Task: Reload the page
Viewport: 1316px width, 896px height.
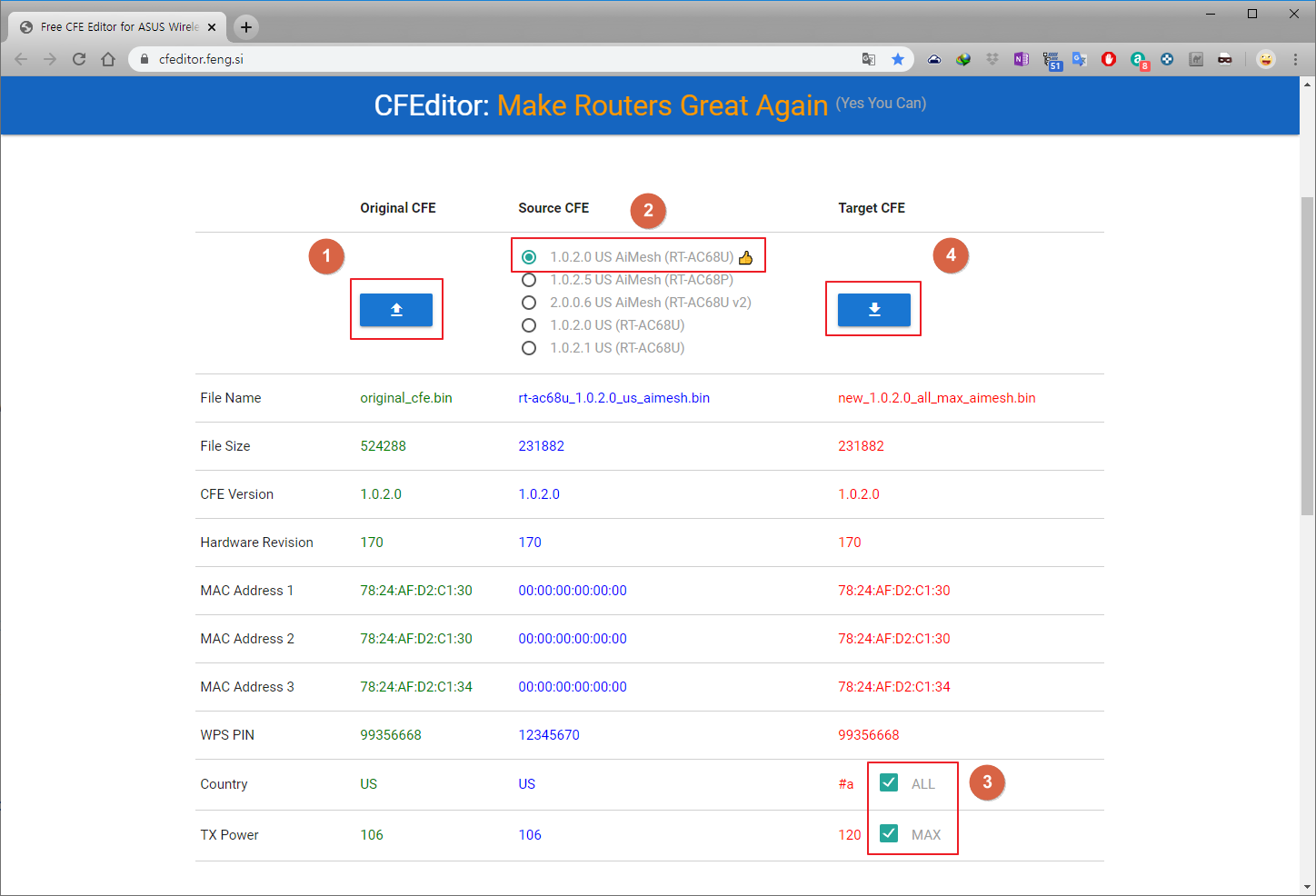Action: [x=79, y=59]
